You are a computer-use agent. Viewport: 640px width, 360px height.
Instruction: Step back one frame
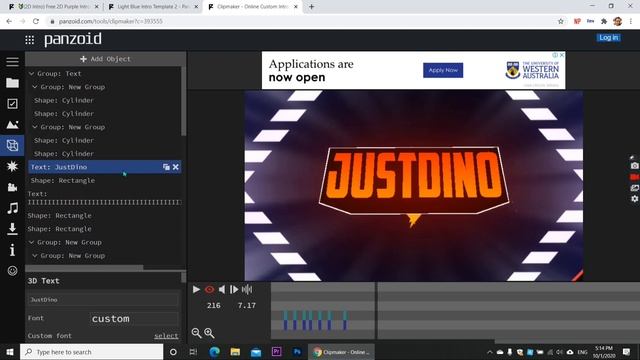(222, 289)
